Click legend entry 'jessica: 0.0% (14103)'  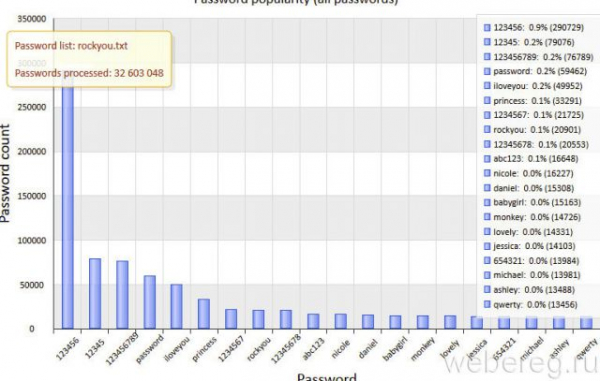(530, 246)
